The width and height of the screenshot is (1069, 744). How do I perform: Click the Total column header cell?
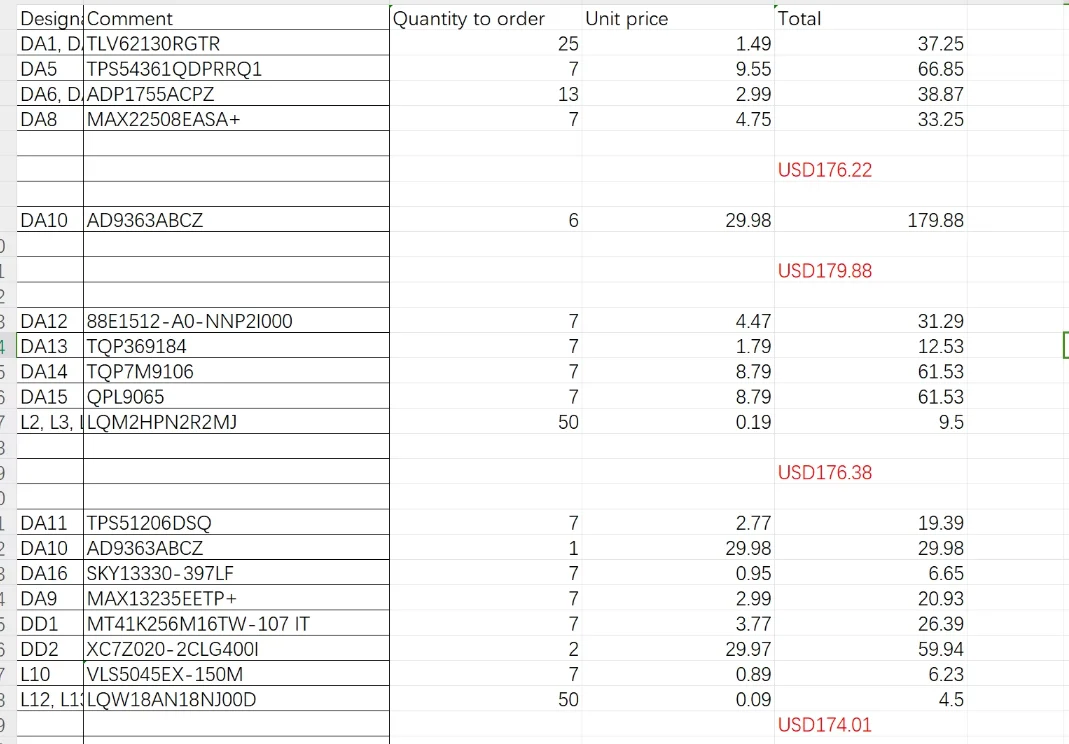pos(871,18)
